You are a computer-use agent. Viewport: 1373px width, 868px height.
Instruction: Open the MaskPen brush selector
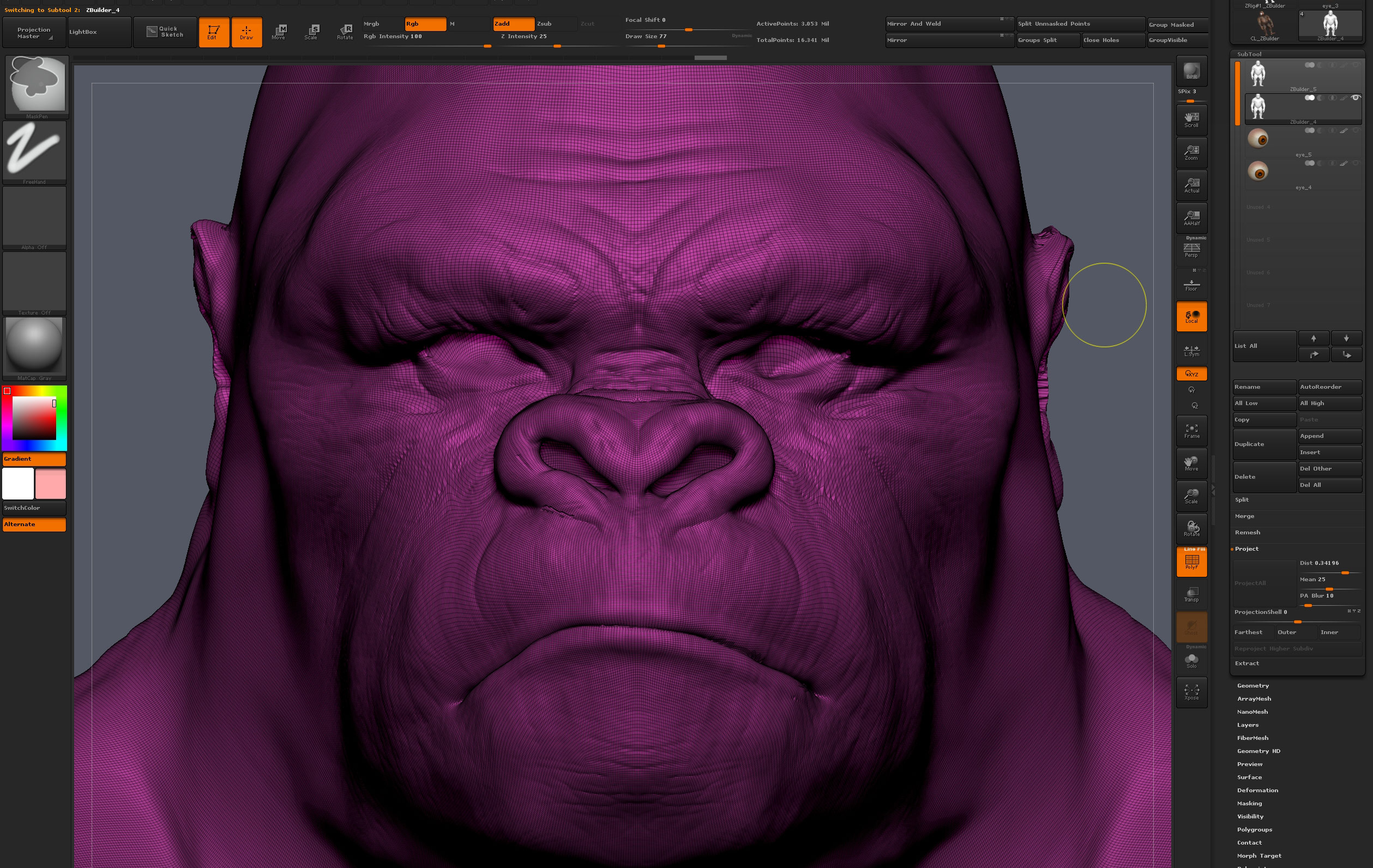[x=37, y=87]
